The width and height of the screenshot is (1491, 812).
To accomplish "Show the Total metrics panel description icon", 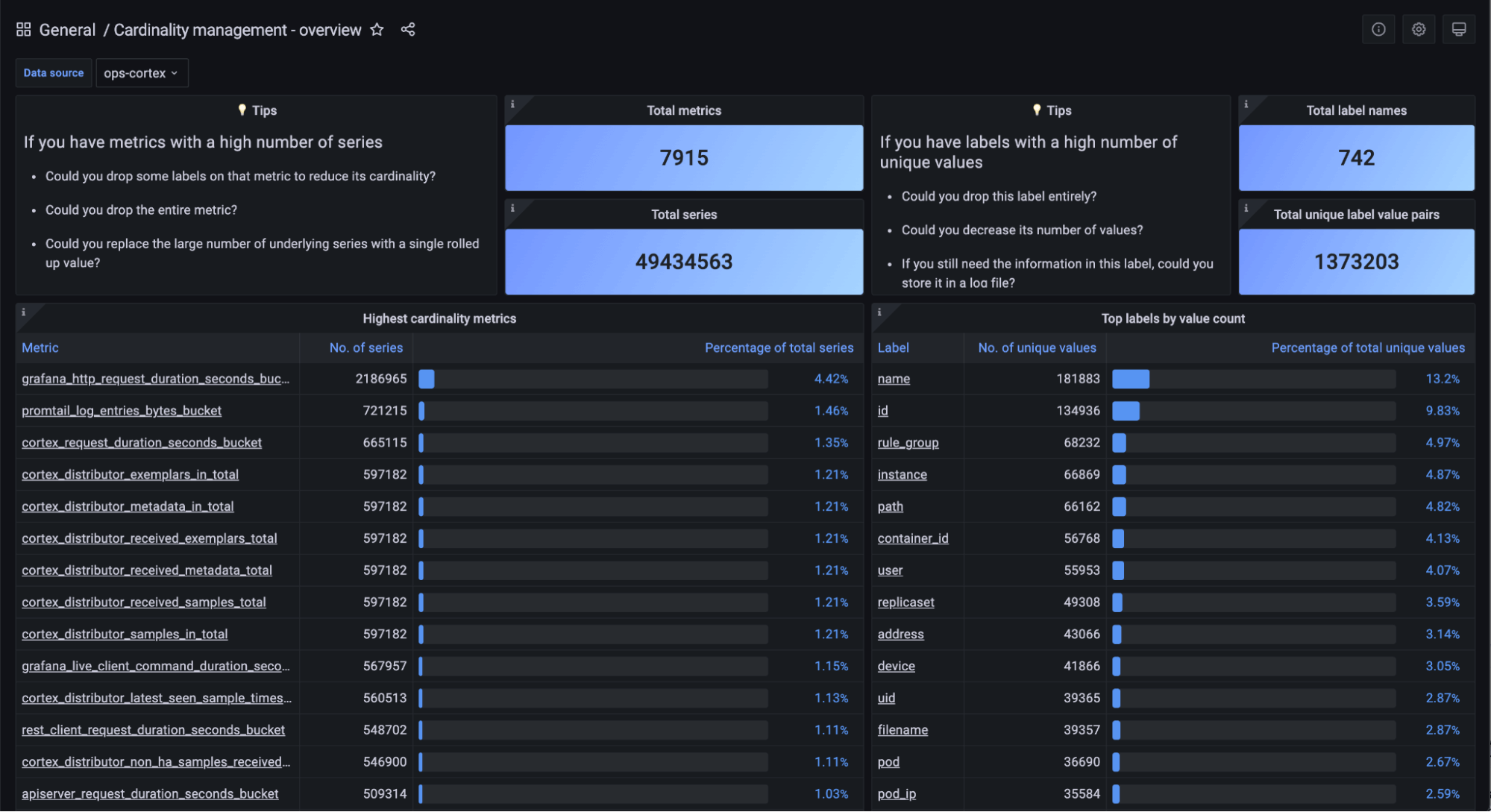I will coord(514,107).
